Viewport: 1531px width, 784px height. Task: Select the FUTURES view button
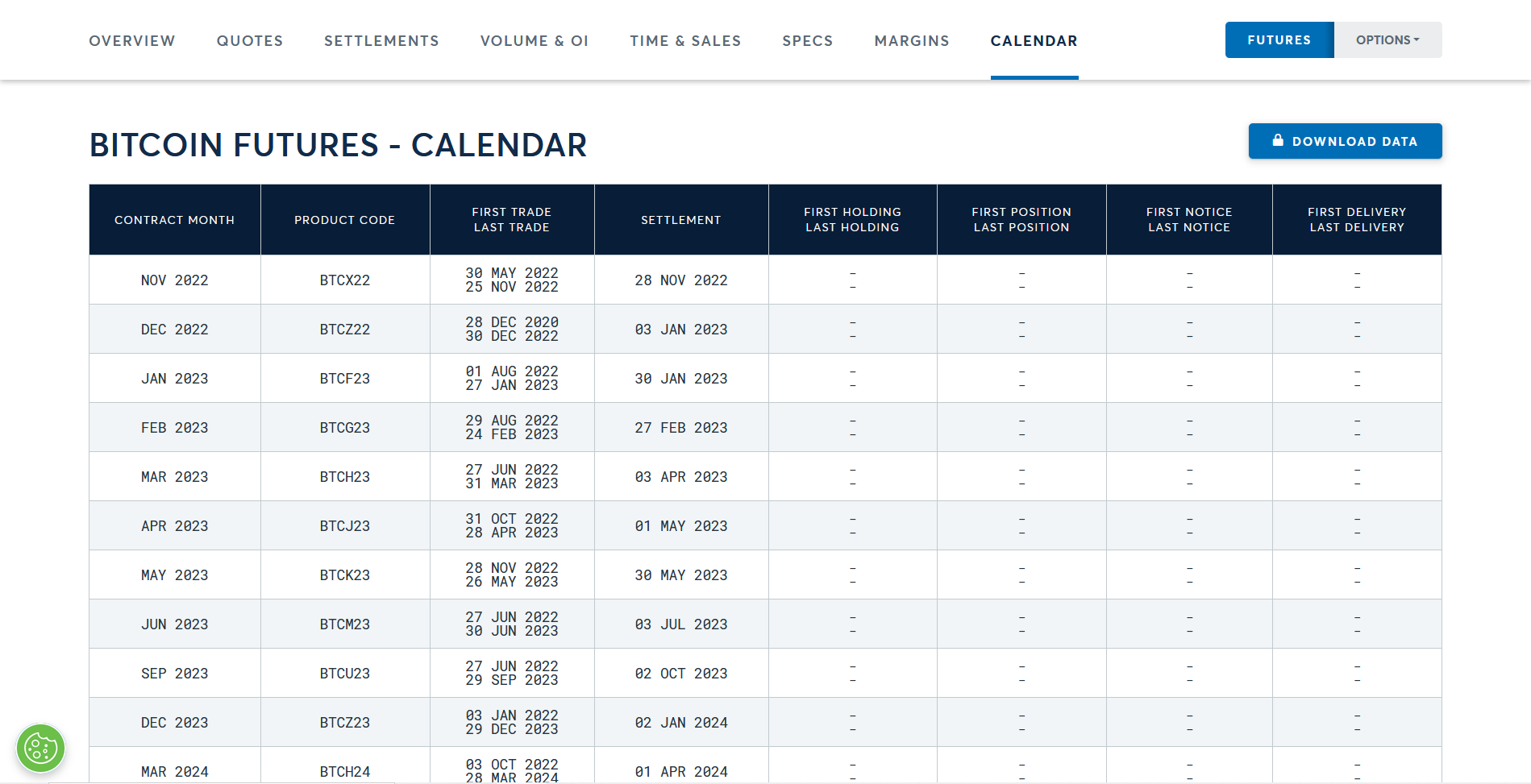click(x=1279, y=39)
